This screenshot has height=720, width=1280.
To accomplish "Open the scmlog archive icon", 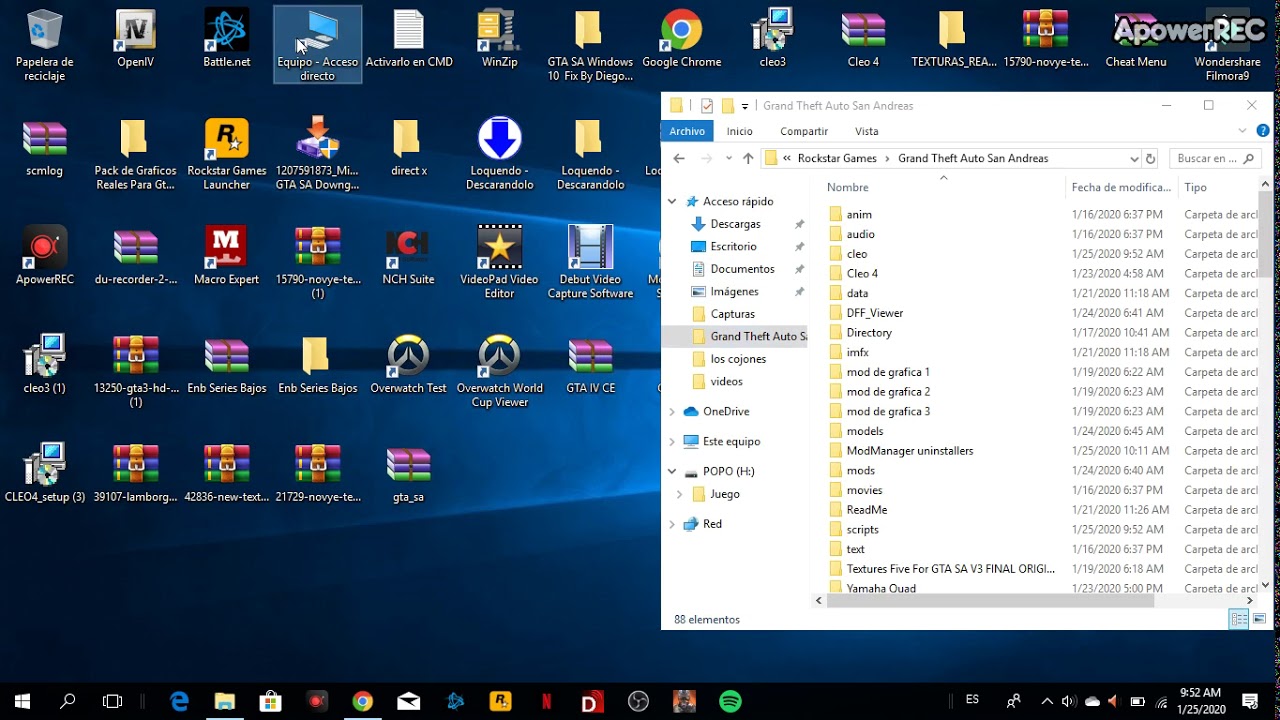I will [44, 149].
